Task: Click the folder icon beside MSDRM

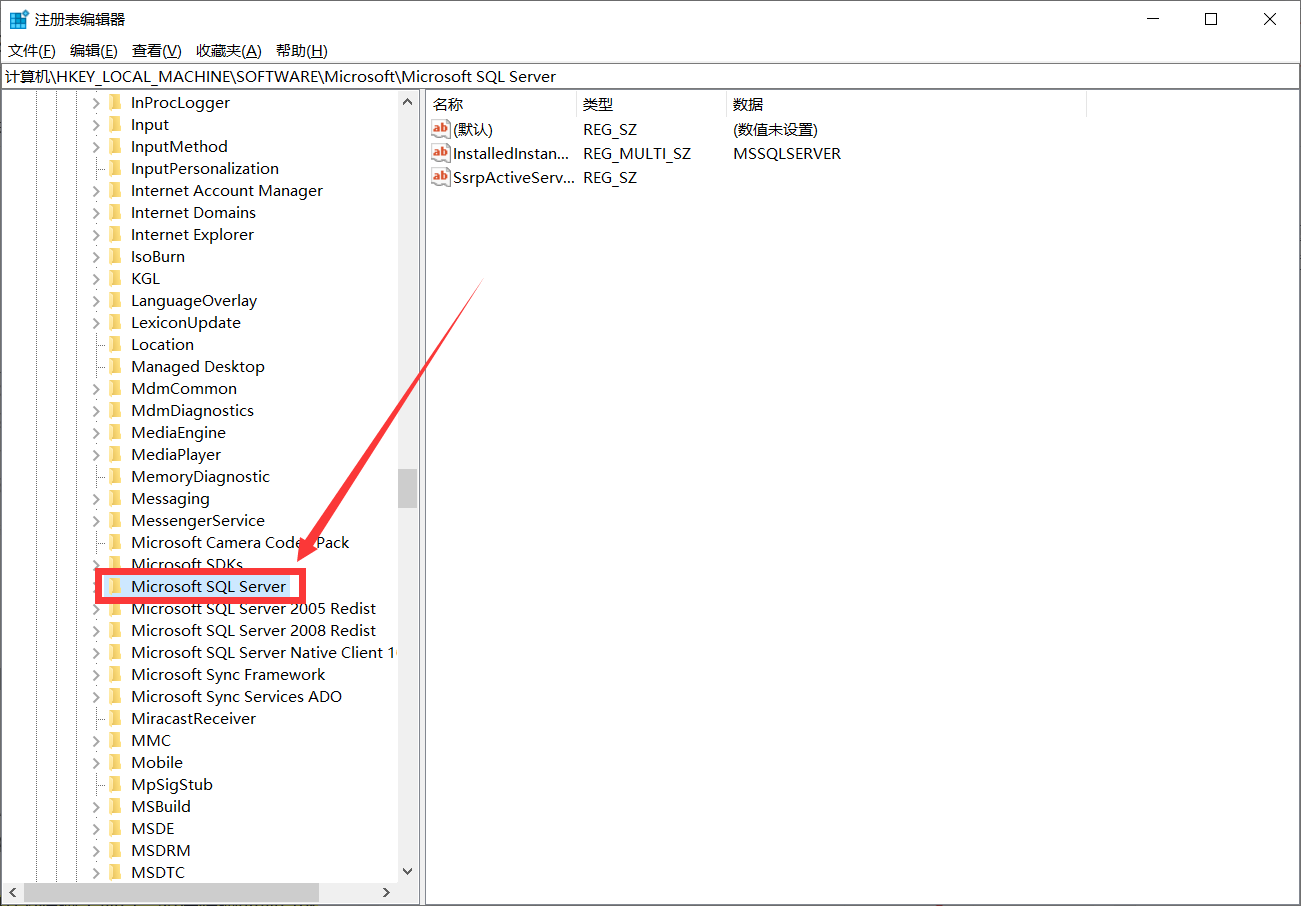Action: pyautogui.click(x=116, y=850)
